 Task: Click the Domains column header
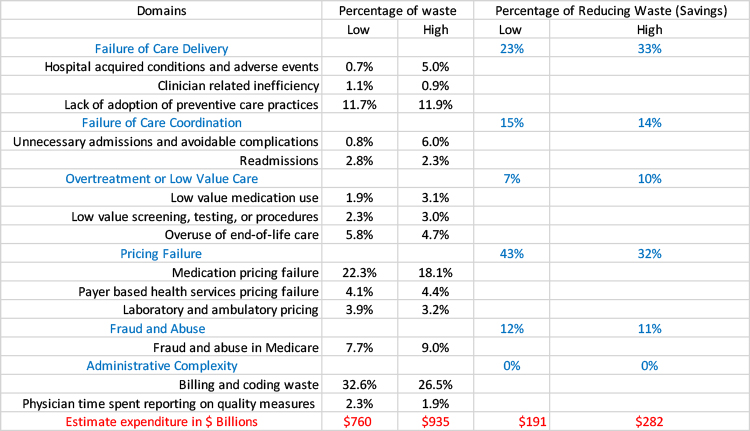click(x=161, y=10)
